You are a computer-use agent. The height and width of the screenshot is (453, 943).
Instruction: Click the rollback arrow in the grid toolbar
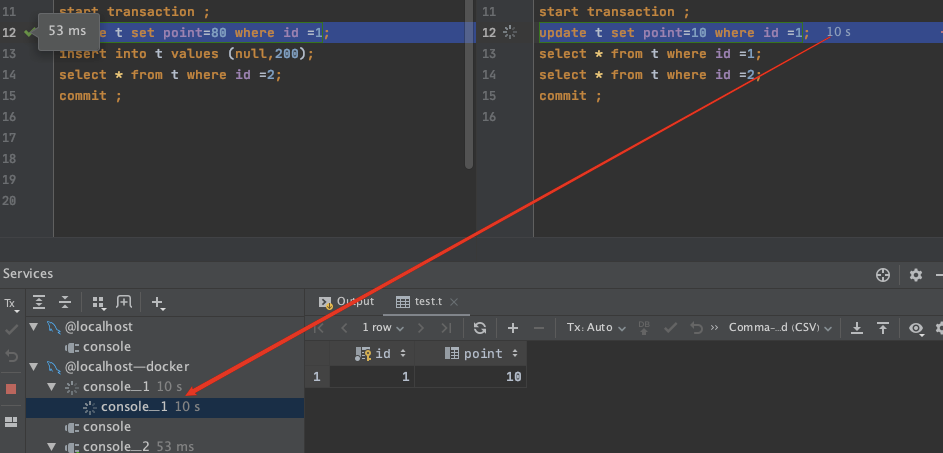click(696, 327)
